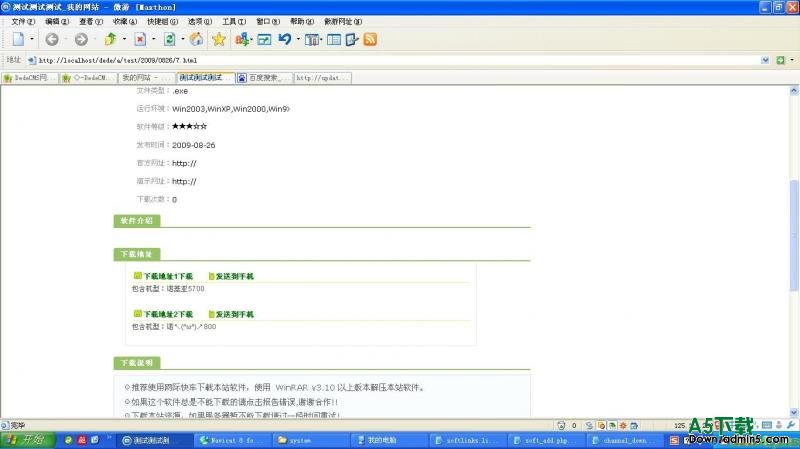Click the 2009-08-26 release date text

tap(193, 145)
